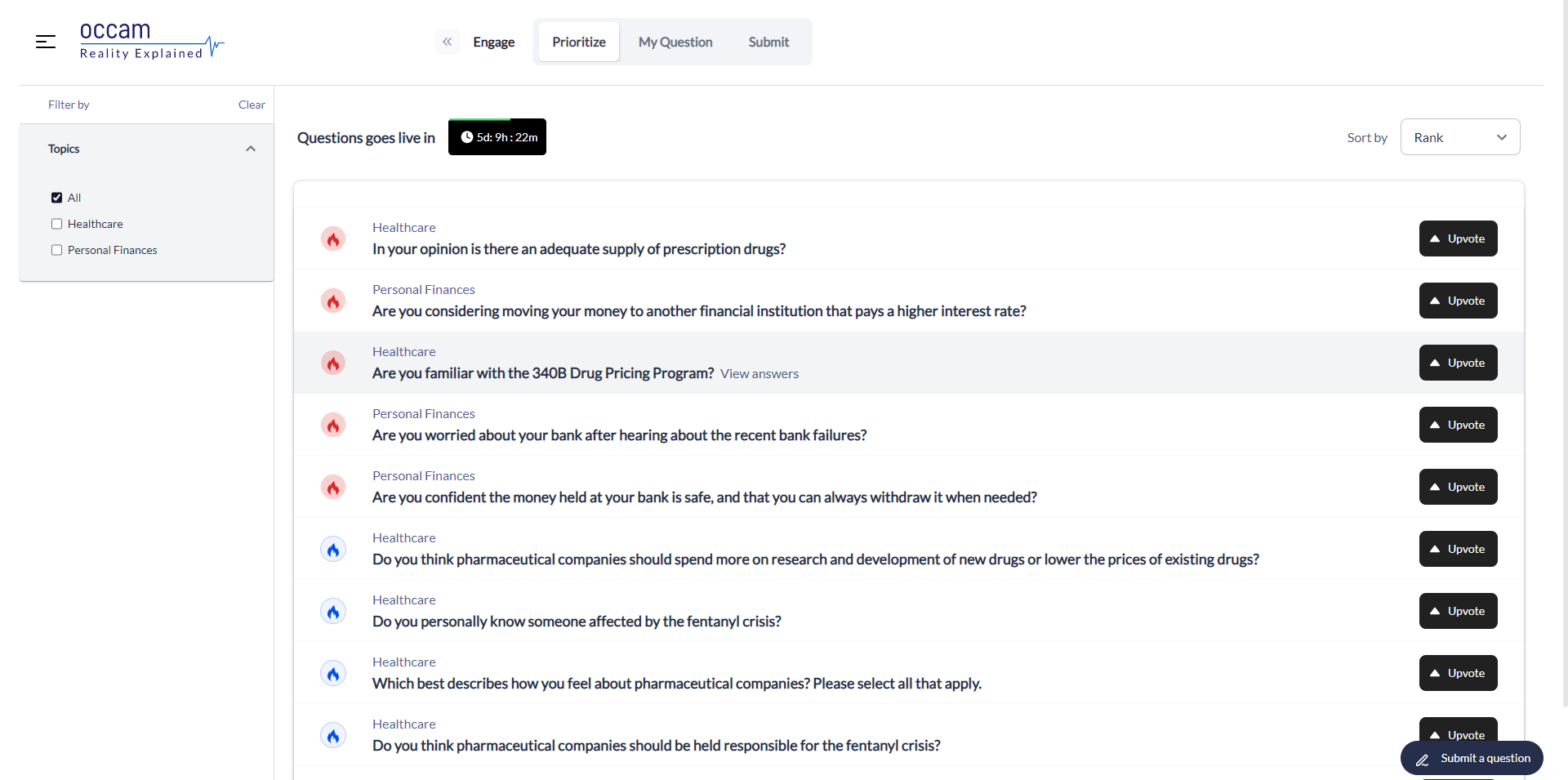Click blue flame icon for research and development question
Image resolution: width=1568 pixels, height=780 pixels.
pos(333,550)
